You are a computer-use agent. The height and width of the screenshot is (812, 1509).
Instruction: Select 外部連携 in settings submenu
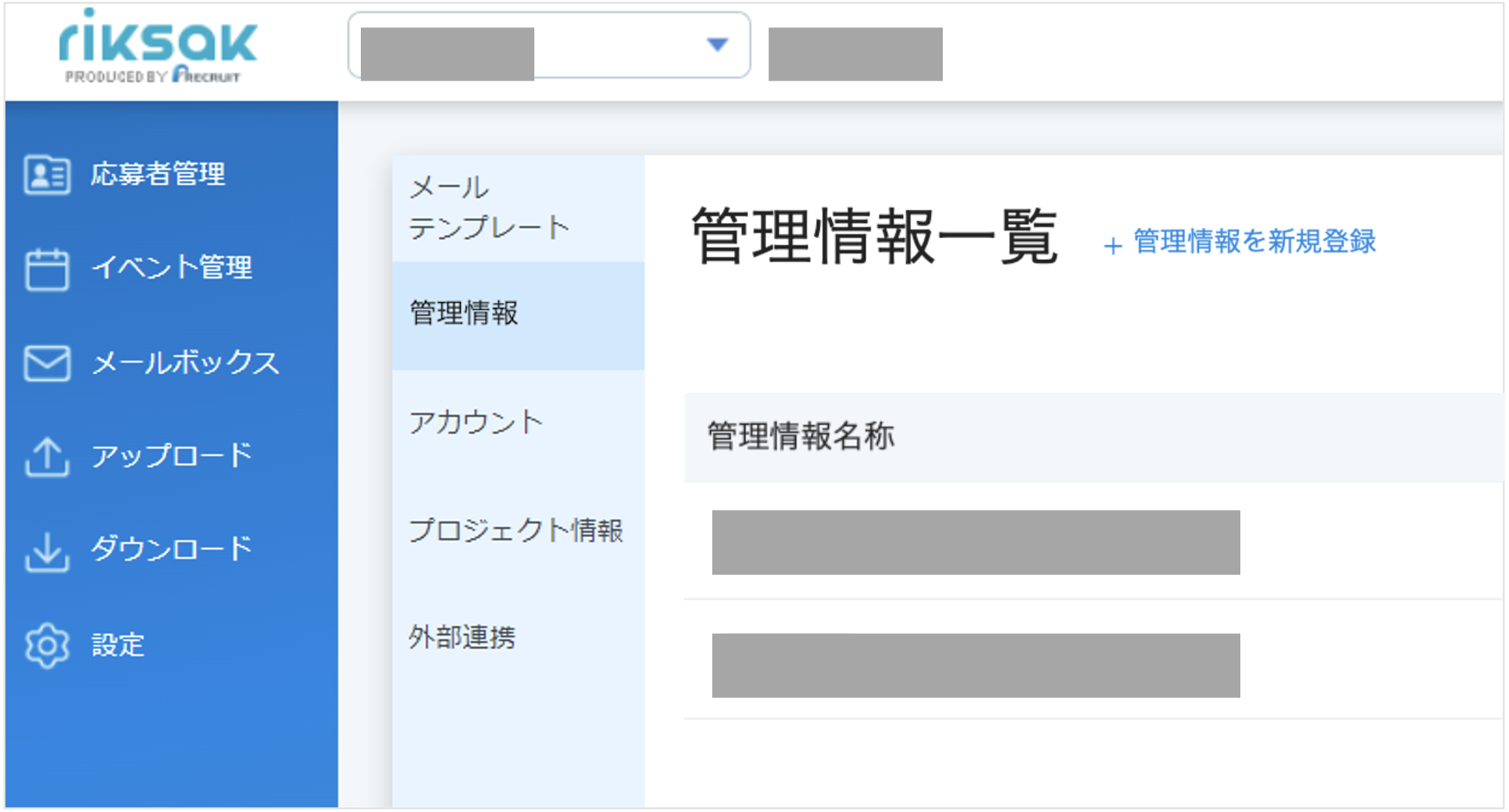(x=519, y=637)
